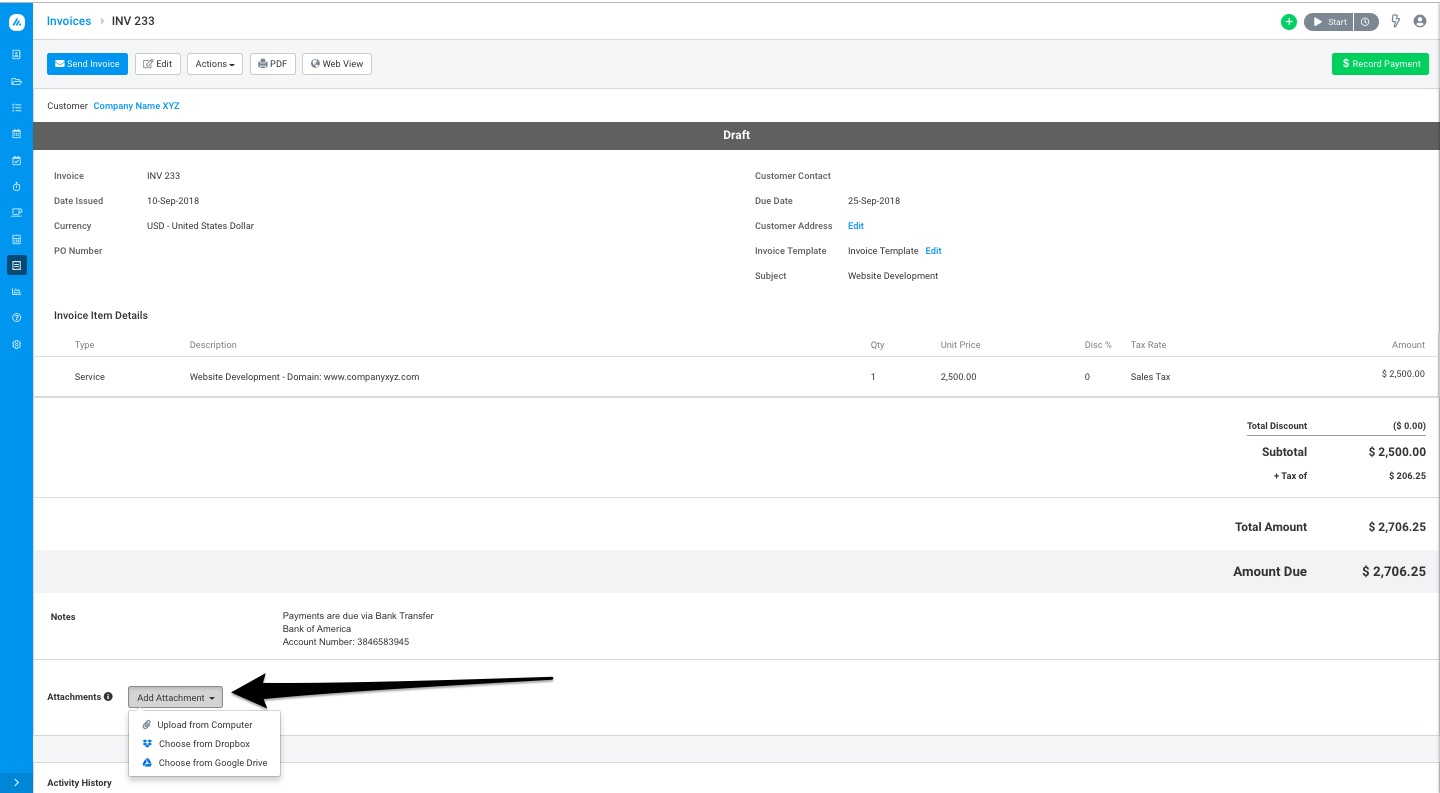Open the help question mark icon

[x=16, y=317]
